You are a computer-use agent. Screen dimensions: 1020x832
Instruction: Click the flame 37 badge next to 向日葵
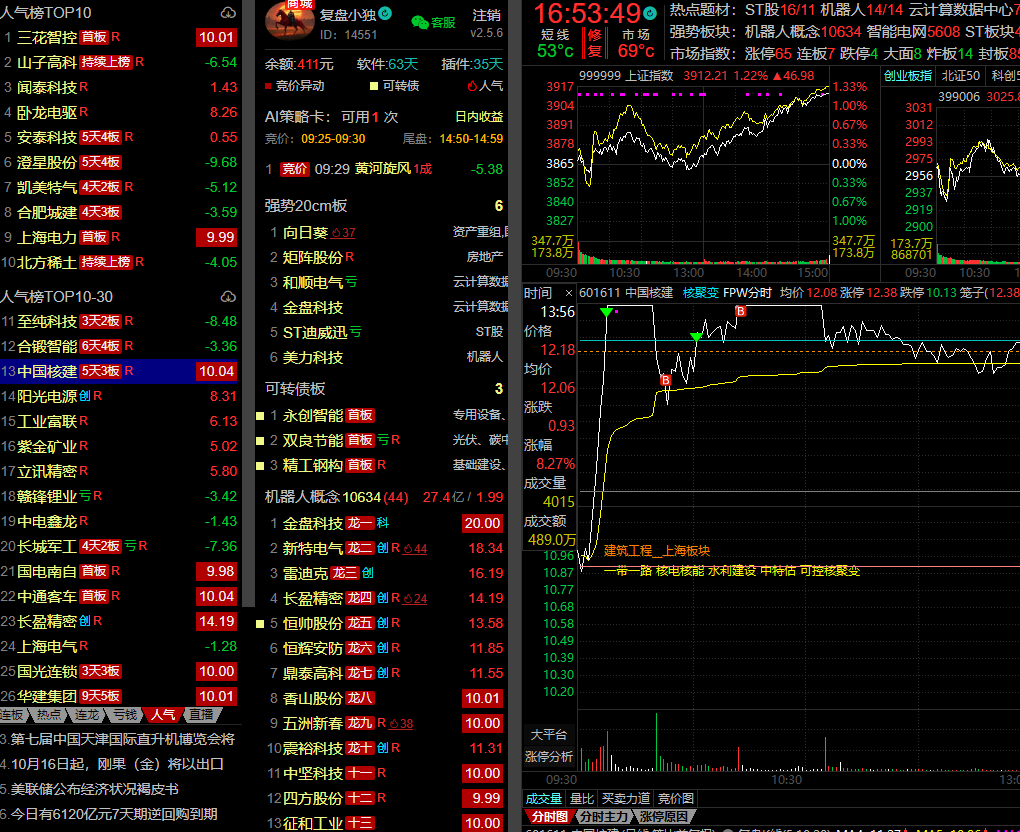click(x=343, y=233)
